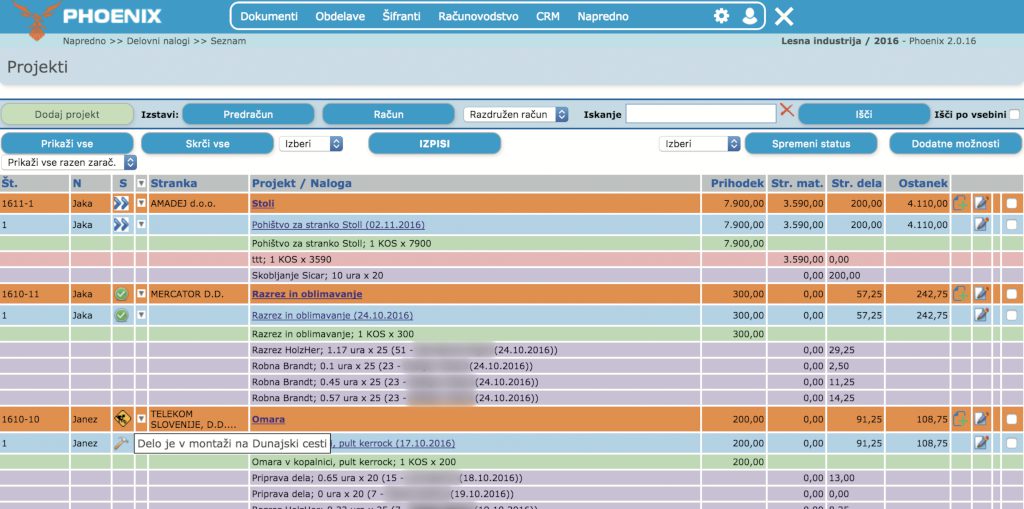The width and height of the screenshot is (1024, 509).
Task: Click the warning status icon for TELEKOM SLOVENIJE
Action: click(122, 419)
